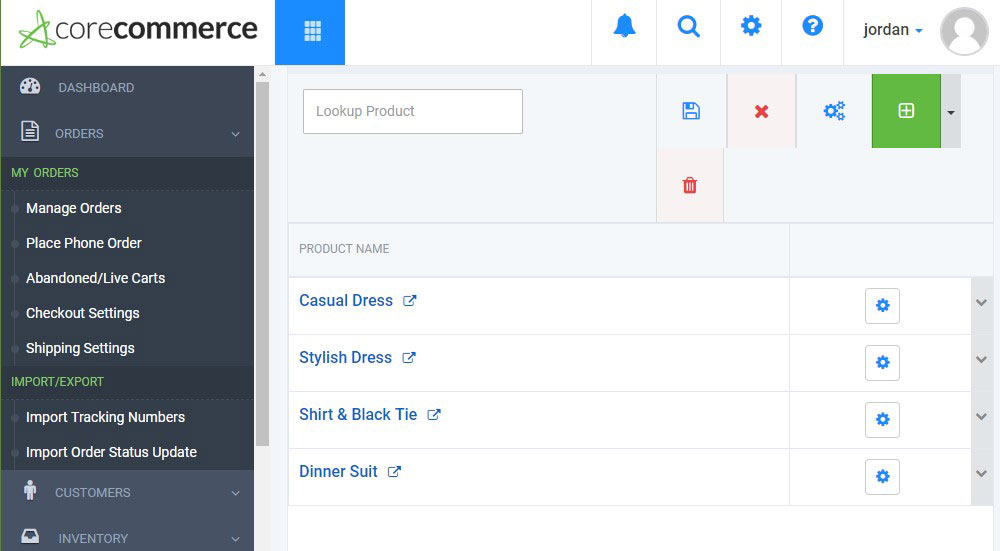Open the jordan user menu
Image resolution: width=1000 pixels, height=551 pixels.
click(893, 30)
